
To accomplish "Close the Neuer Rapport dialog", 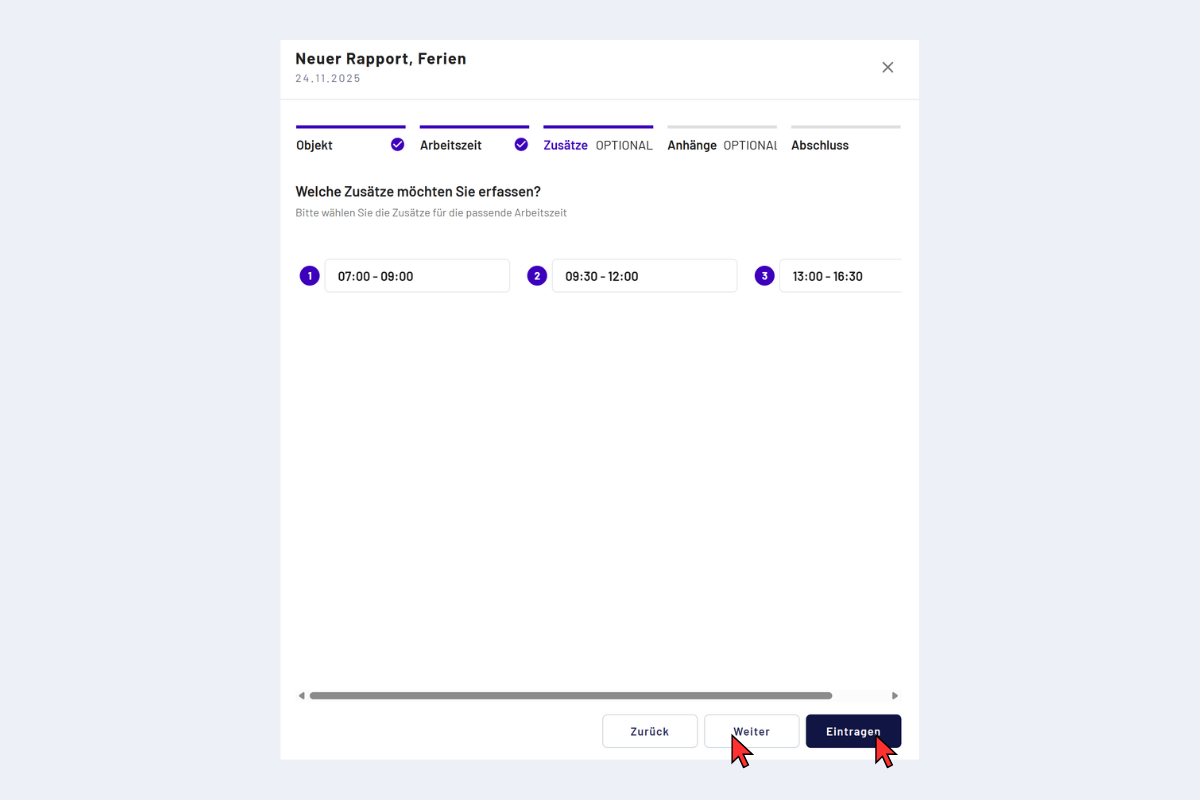I will tap(887, 67).
